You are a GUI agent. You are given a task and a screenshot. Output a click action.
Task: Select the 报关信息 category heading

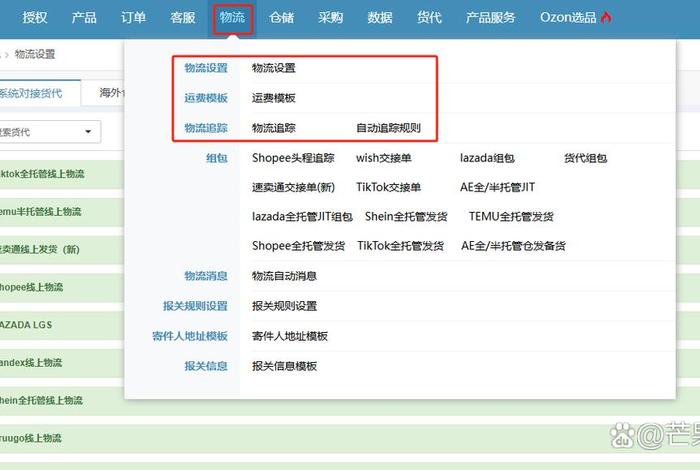(206, 366)
